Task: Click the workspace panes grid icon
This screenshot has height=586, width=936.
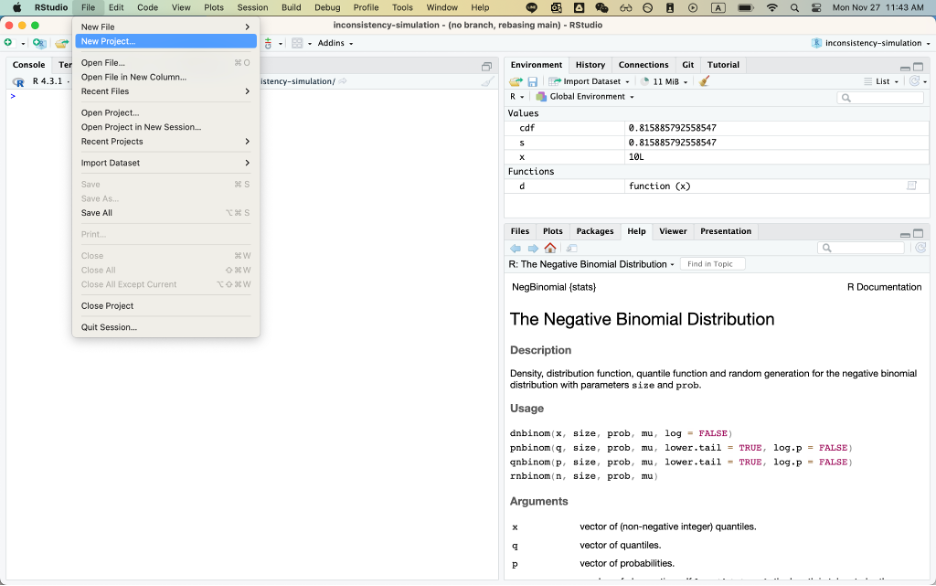Action: 297,43
